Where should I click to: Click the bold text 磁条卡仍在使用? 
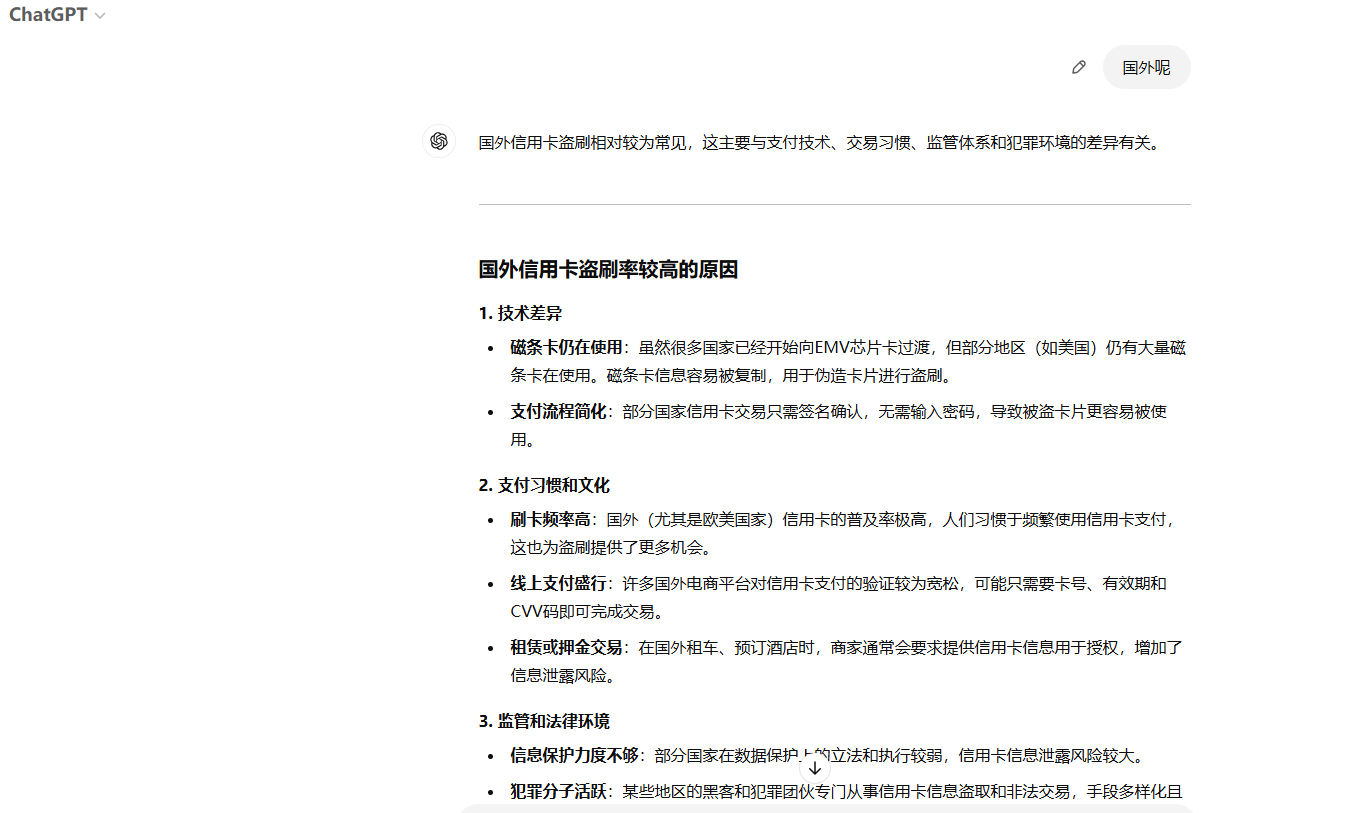(x=566, y=348)
